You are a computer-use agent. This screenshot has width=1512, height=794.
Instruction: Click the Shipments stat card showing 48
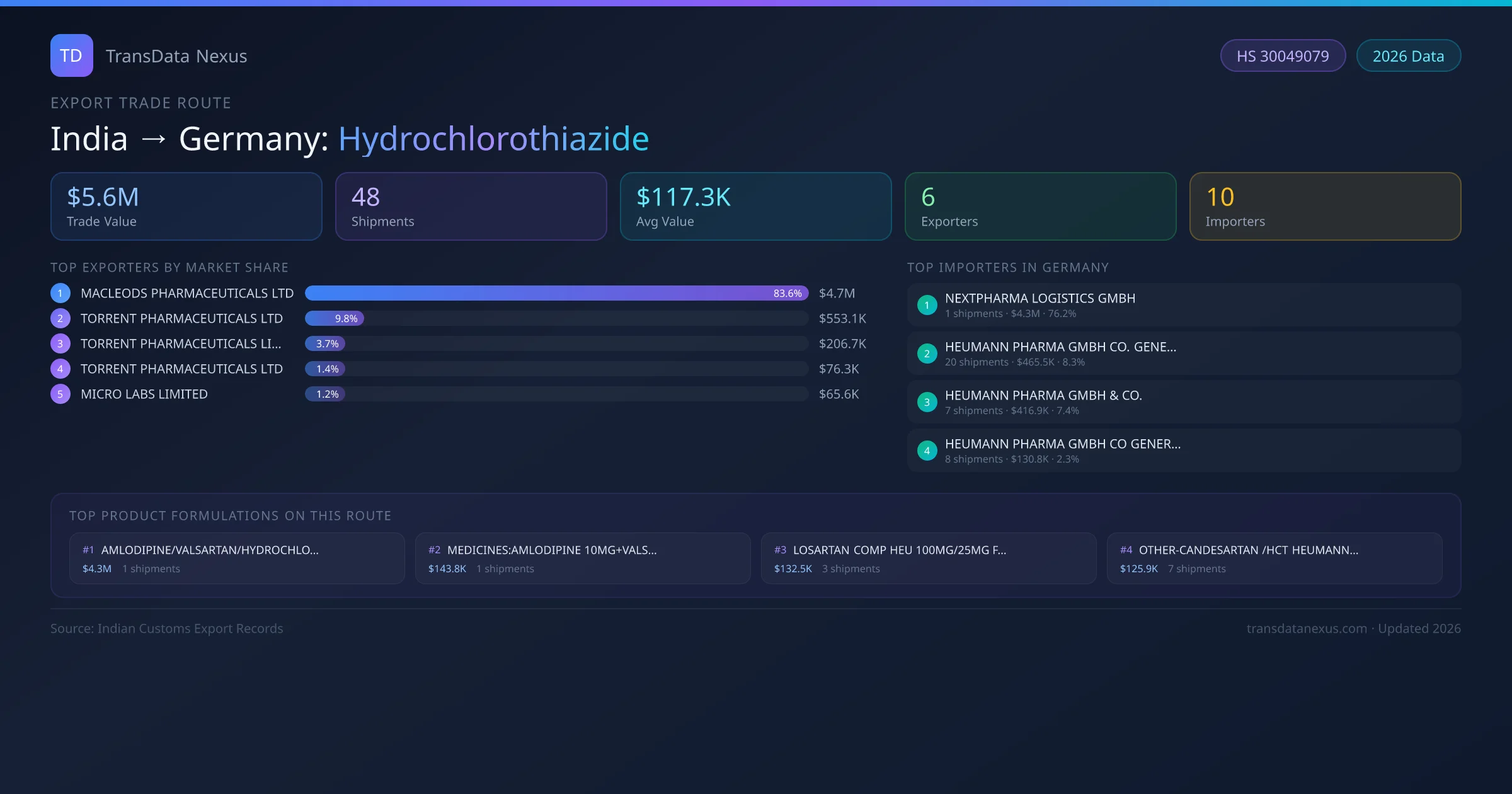(471, 206)
